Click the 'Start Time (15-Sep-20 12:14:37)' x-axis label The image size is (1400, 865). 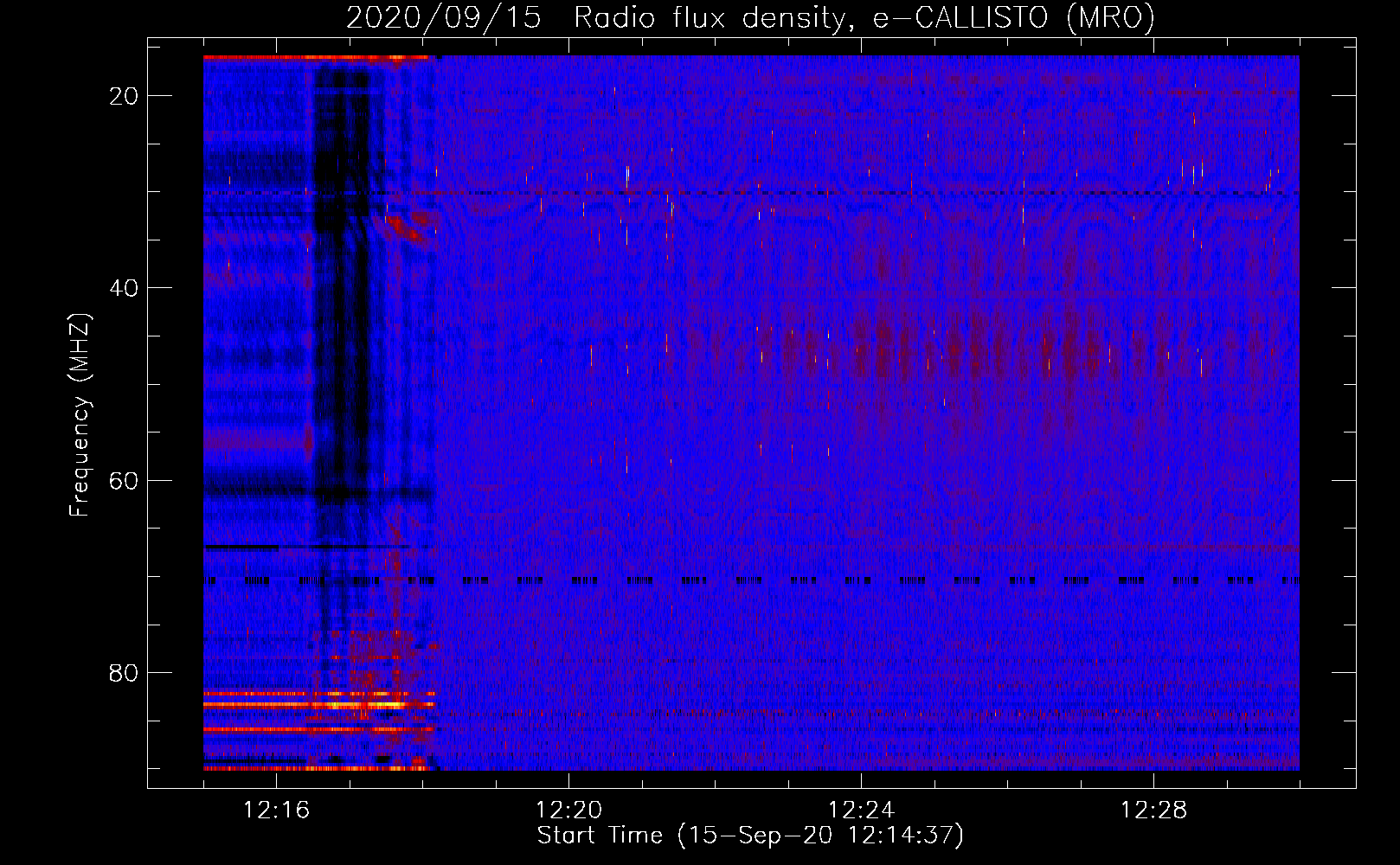(750, 836)
